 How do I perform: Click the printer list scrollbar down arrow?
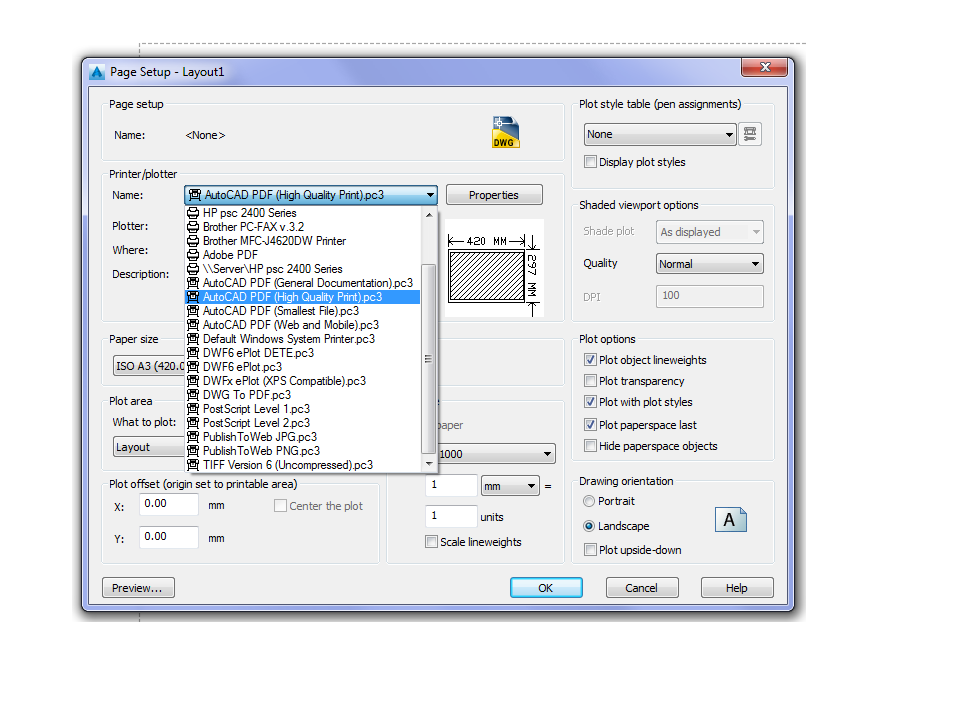[429, 464]
